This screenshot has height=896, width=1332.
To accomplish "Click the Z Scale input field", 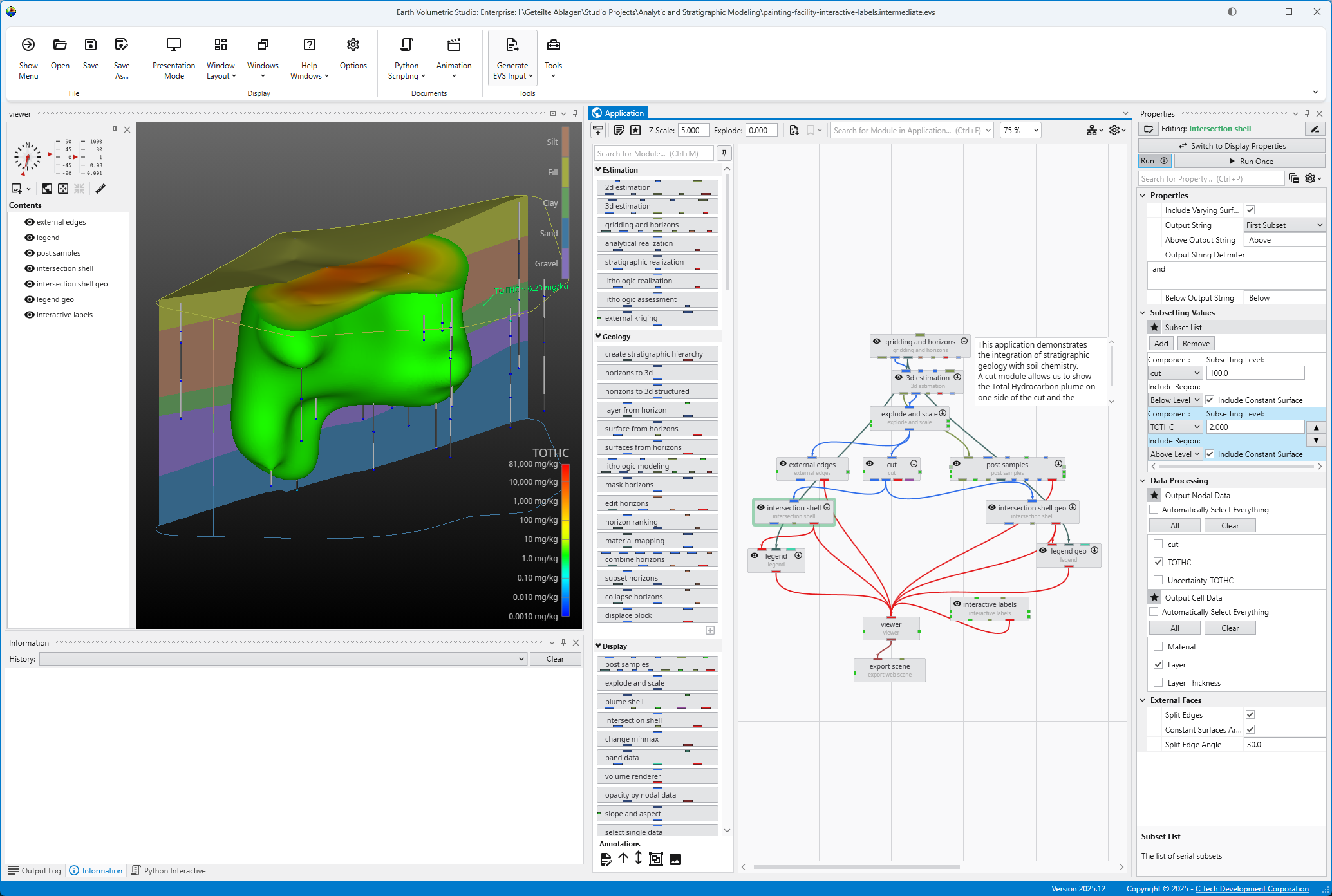I will coord(693,131).
